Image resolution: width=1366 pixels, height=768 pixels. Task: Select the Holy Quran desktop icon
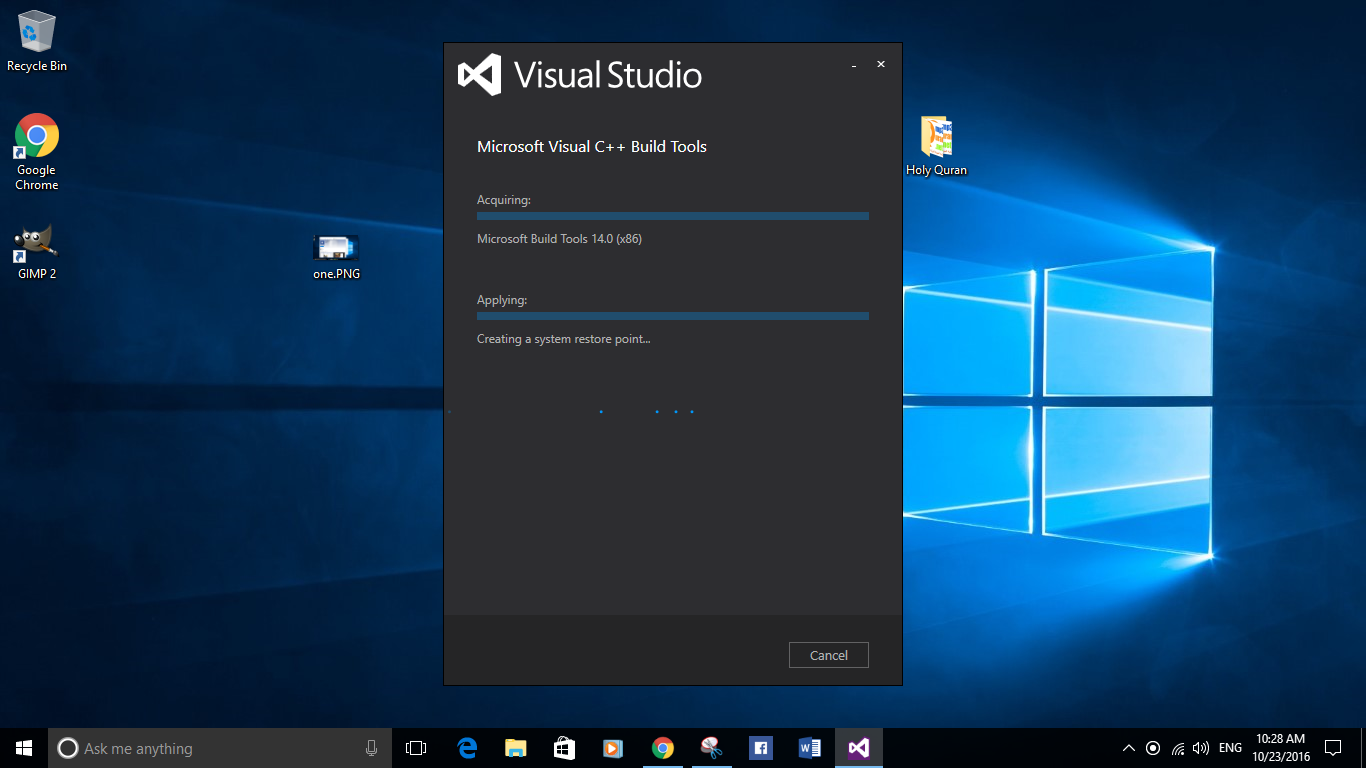pyautogui.click(x=936, y=147)
